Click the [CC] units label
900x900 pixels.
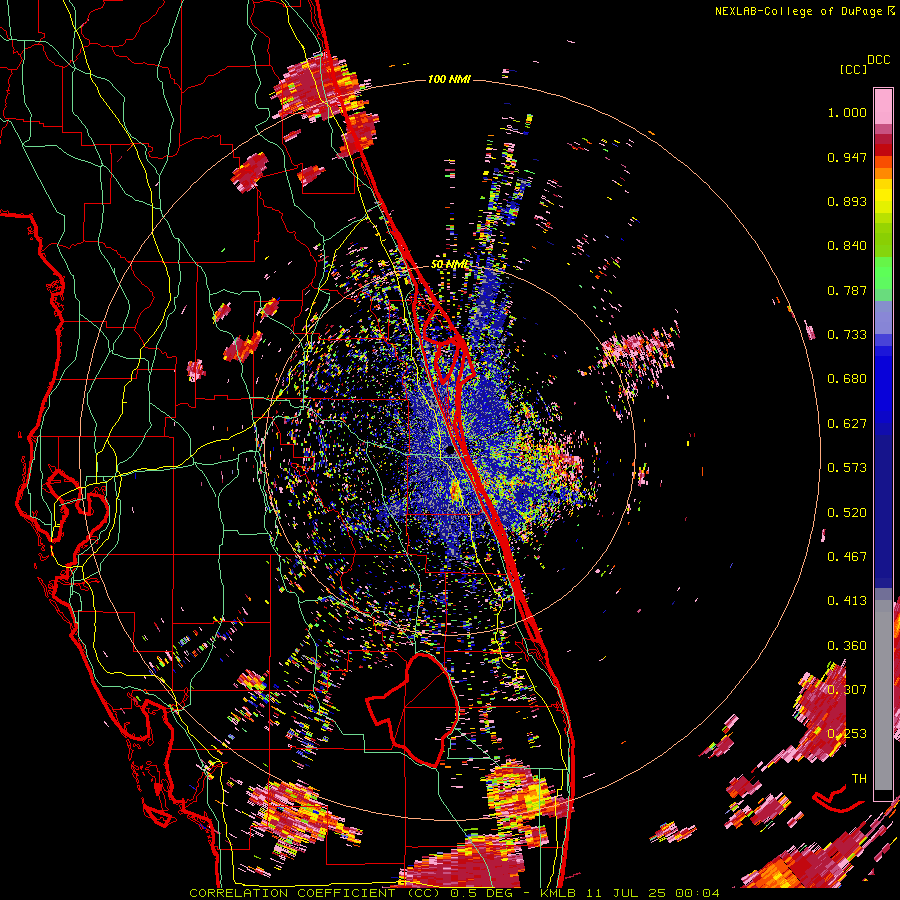click(853, 69)
